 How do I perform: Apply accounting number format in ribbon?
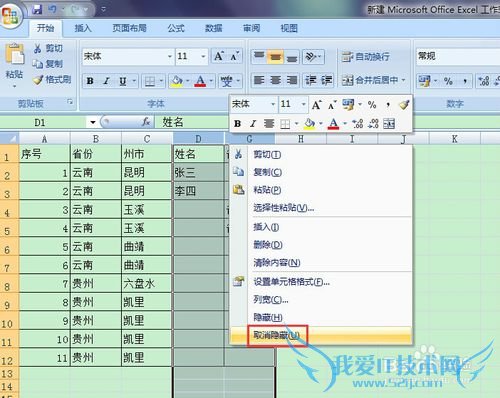click(424, 81)
